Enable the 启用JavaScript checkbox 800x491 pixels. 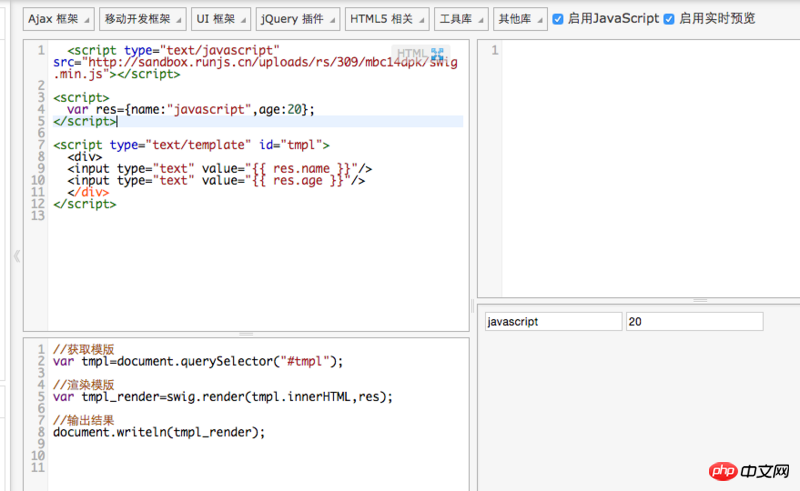click(558, 19)
